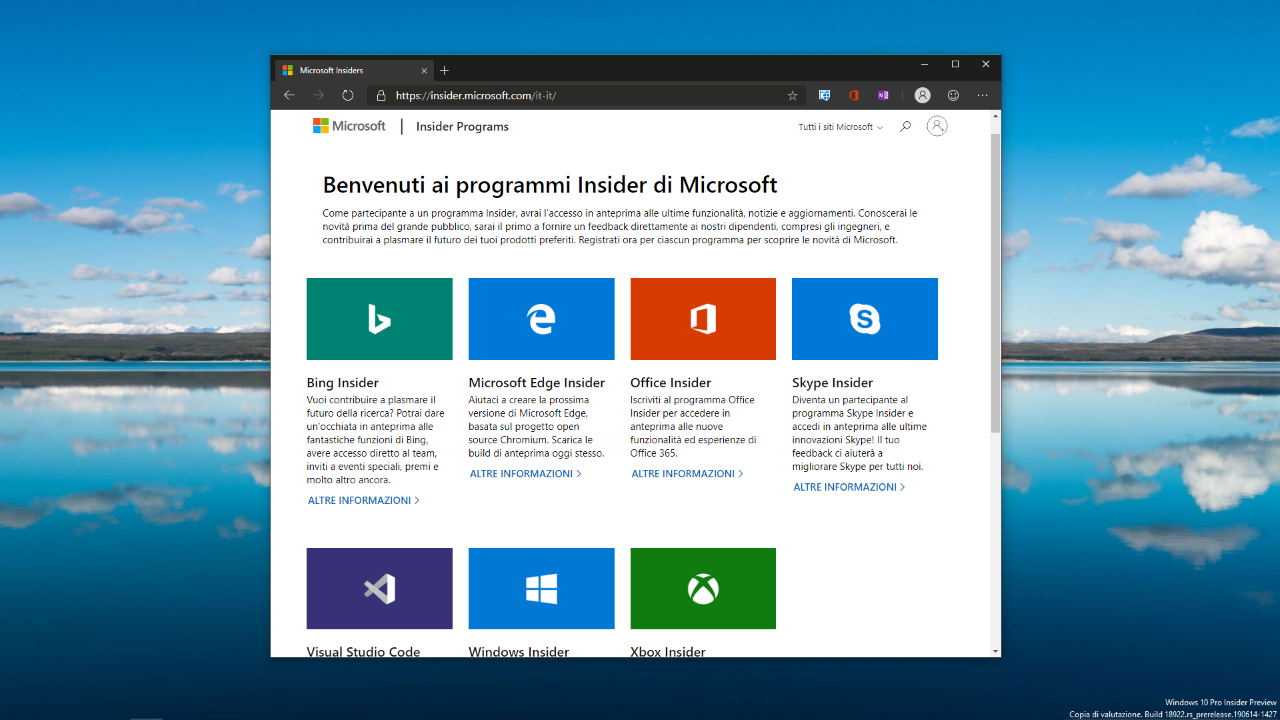Click the Microsoft logo on page header
1280x720 pixels.
click(x=349, y=126)
